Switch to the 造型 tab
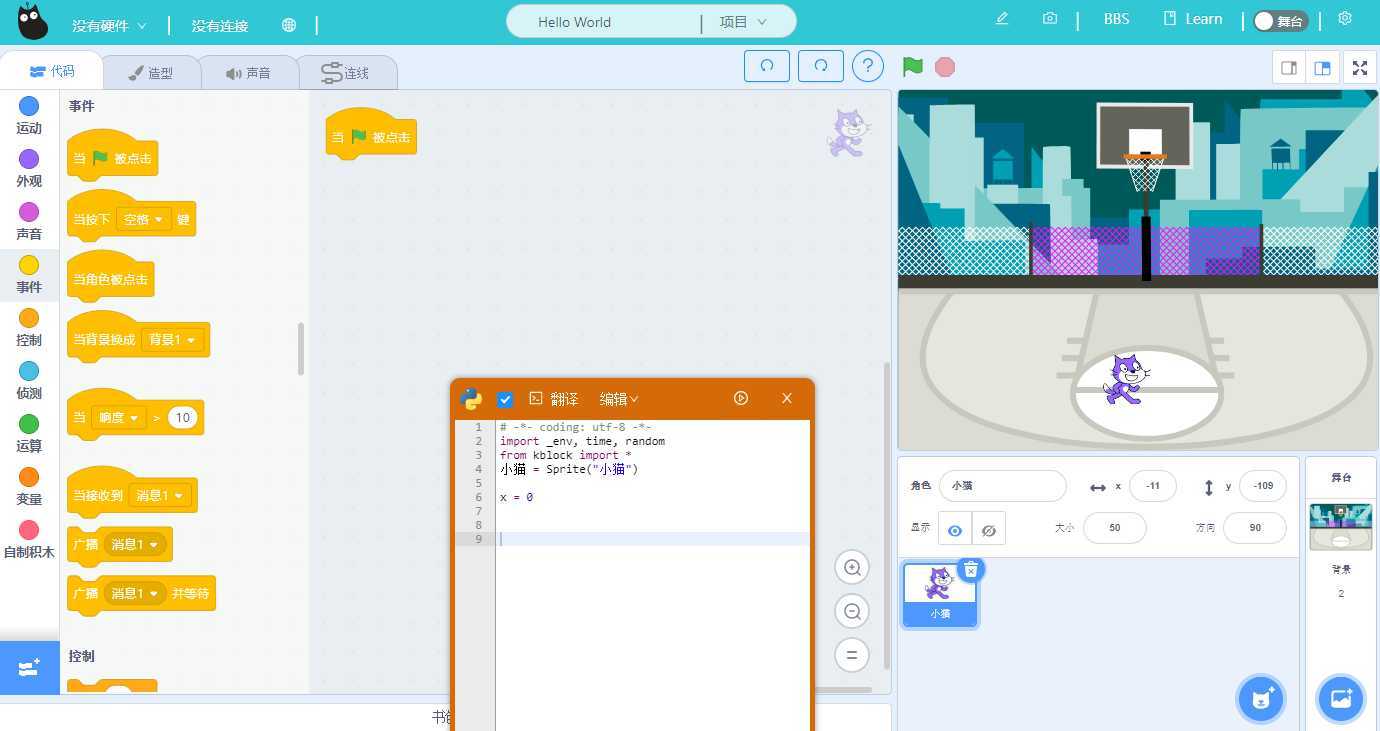The image size is (1380, 731). click(151, 73)
